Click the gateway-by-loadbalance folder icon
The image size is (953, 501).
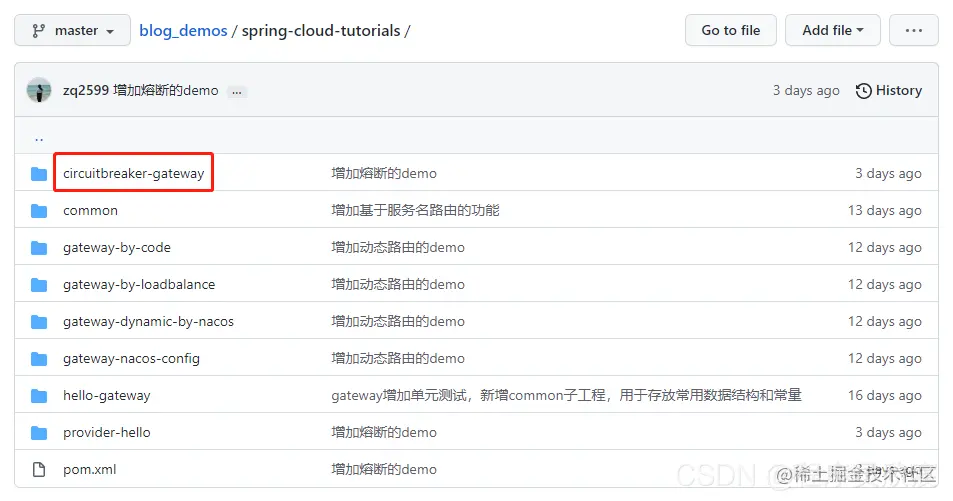pos(39,285)
